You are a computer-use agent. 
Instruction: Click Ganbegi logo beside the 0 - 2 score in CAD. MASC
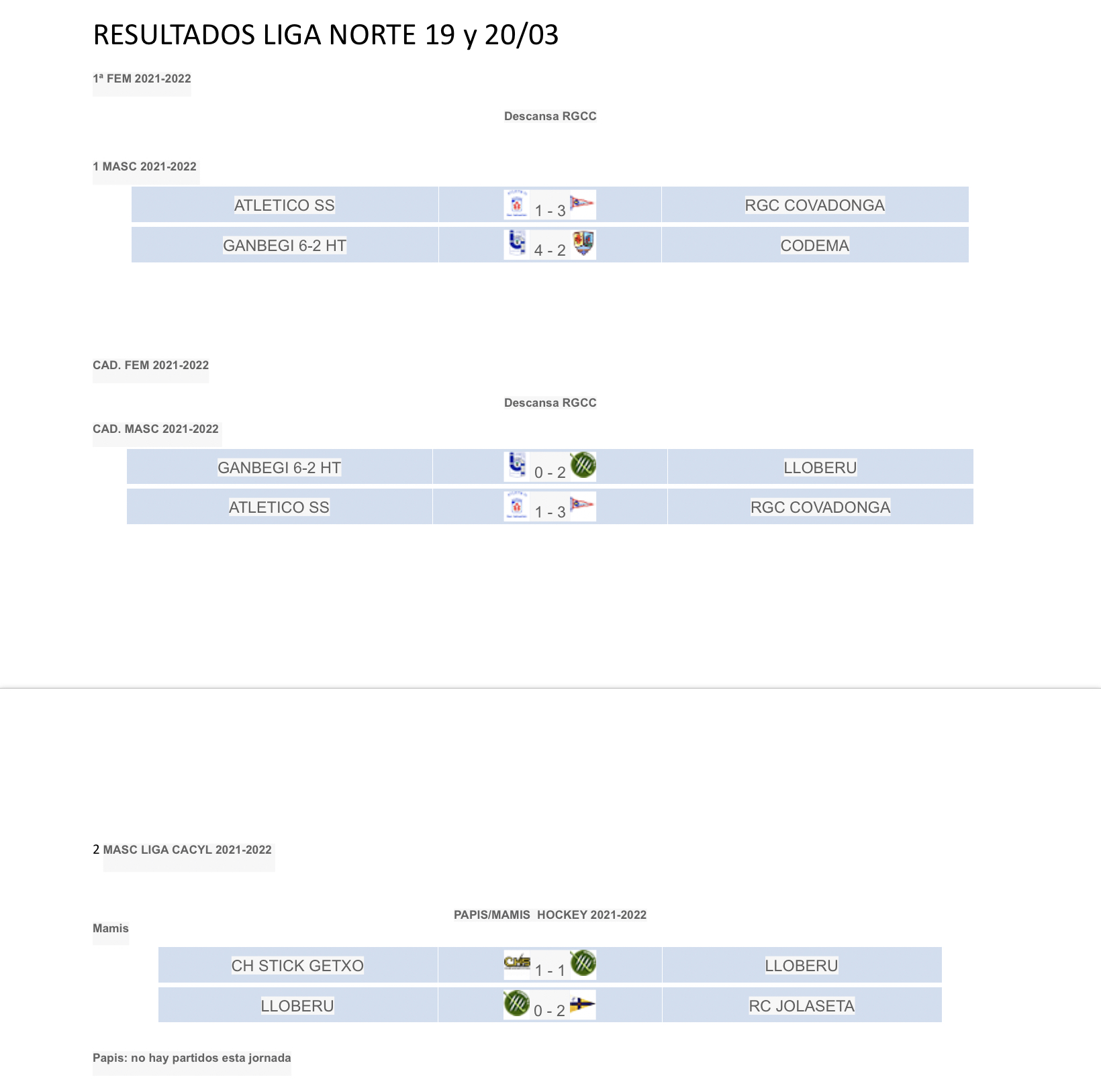516,465
